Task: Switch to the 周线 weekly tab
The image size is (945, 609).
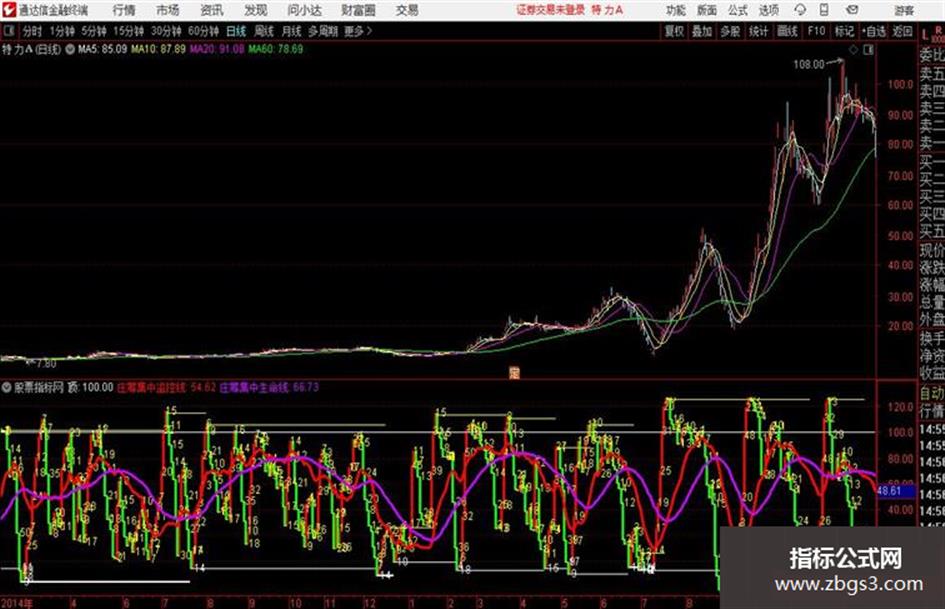Action: point(263,31)
